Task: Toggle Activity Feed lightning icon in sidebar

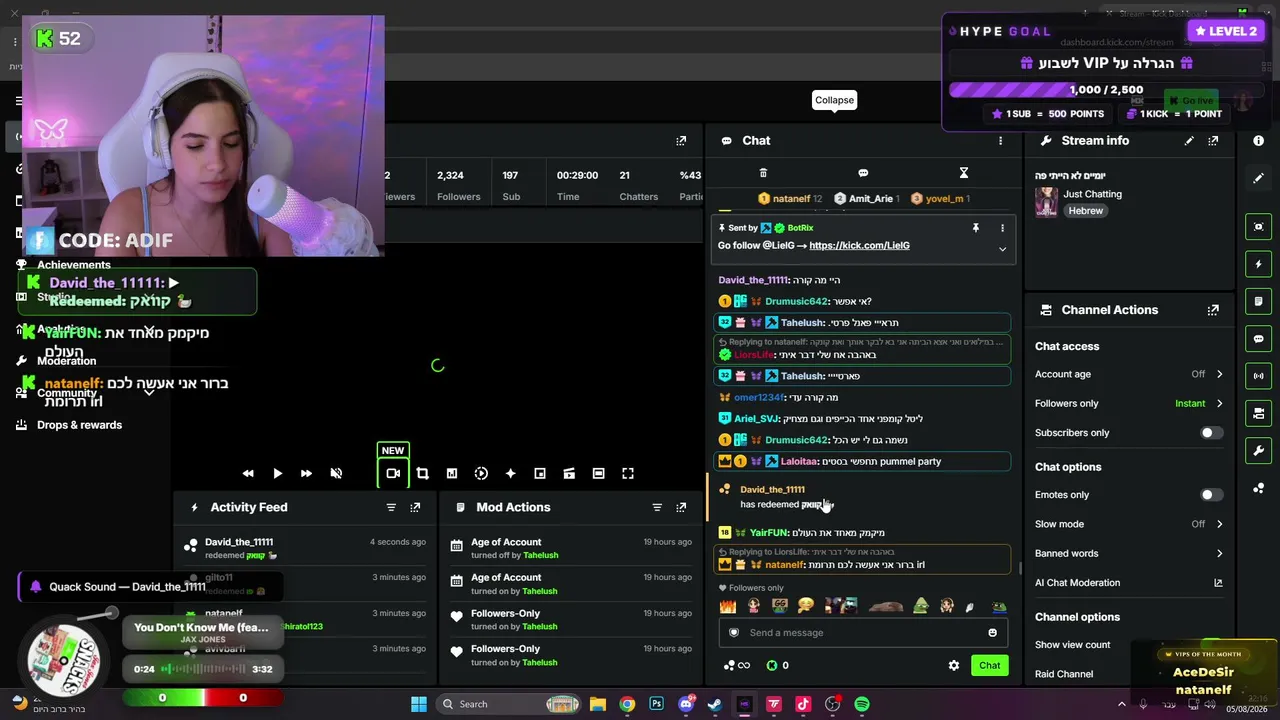Action: coord(1258,264)
